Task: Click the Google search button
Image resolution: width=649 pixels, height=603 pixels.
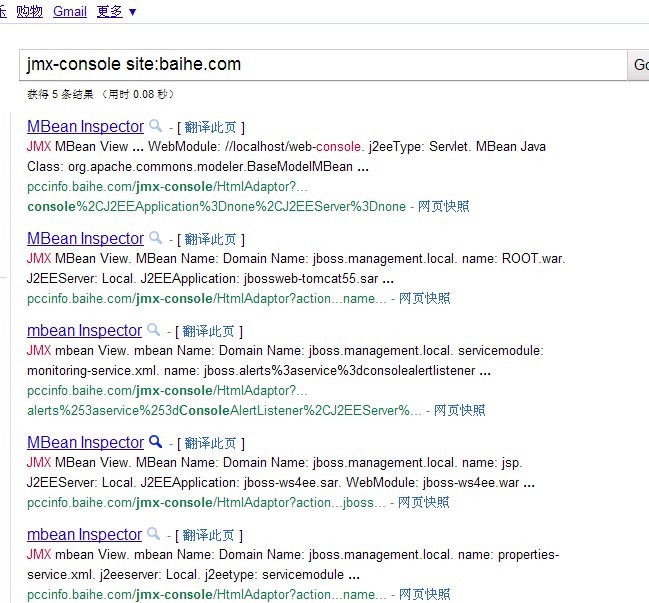Action: 638,65
